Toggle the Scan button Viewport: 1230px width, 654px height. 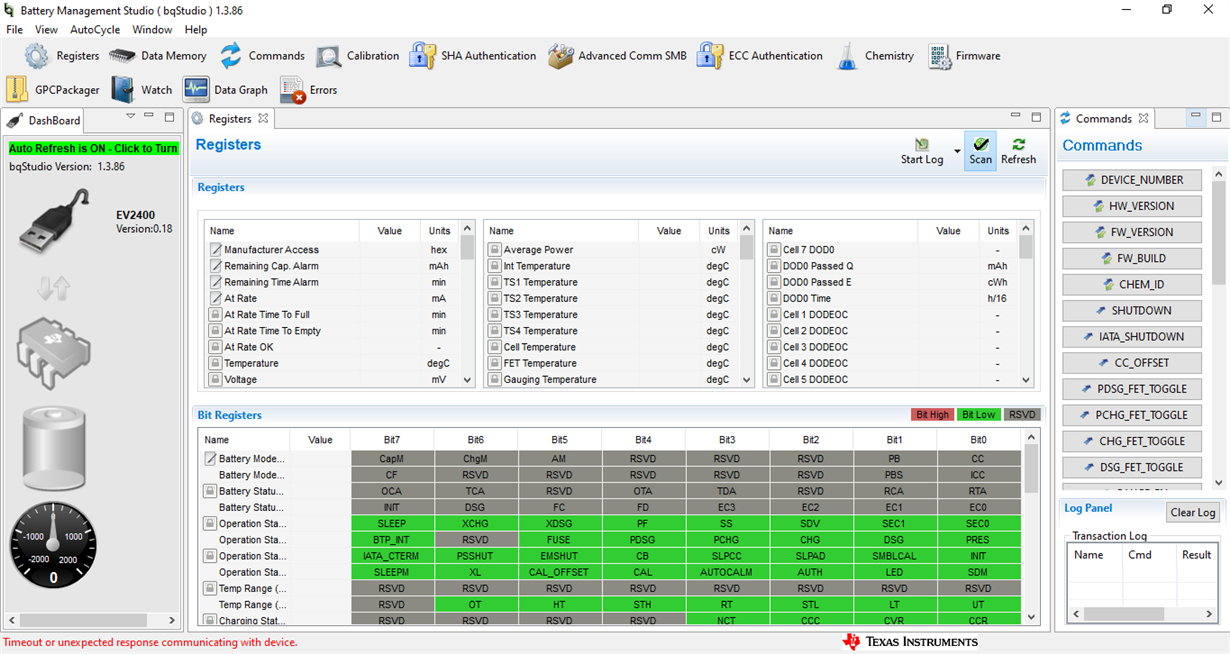pyautogui.click(x=980, y=151)
